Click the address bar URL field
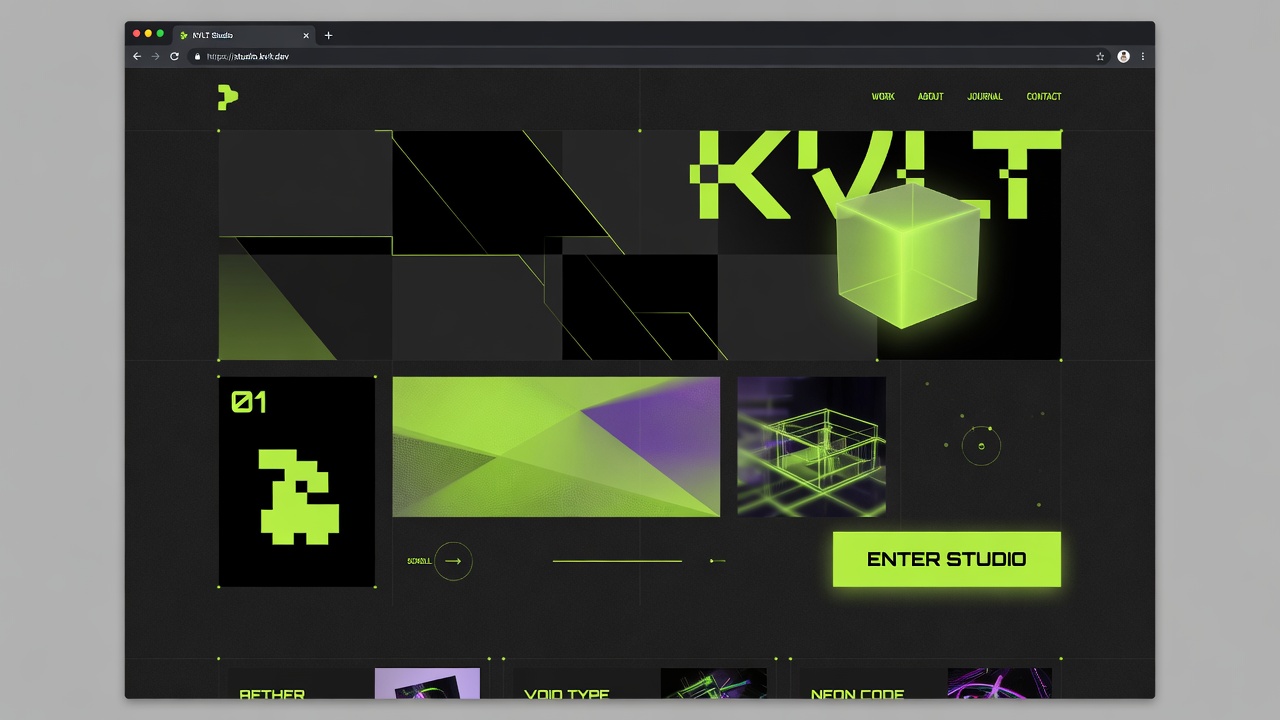 click(x=648, y=57)
